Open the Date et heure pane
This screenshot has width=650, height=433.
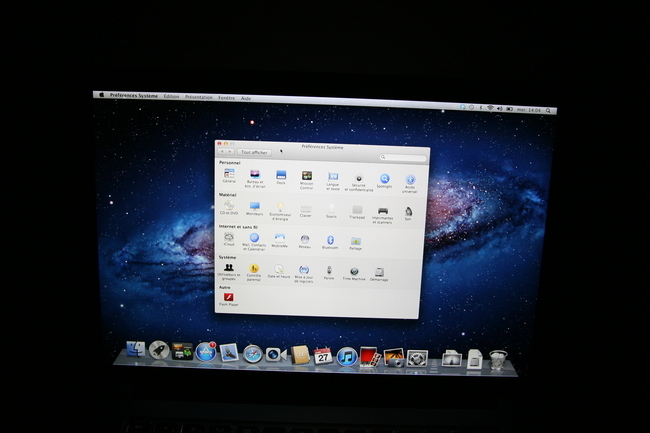click(x=279, y=271)
